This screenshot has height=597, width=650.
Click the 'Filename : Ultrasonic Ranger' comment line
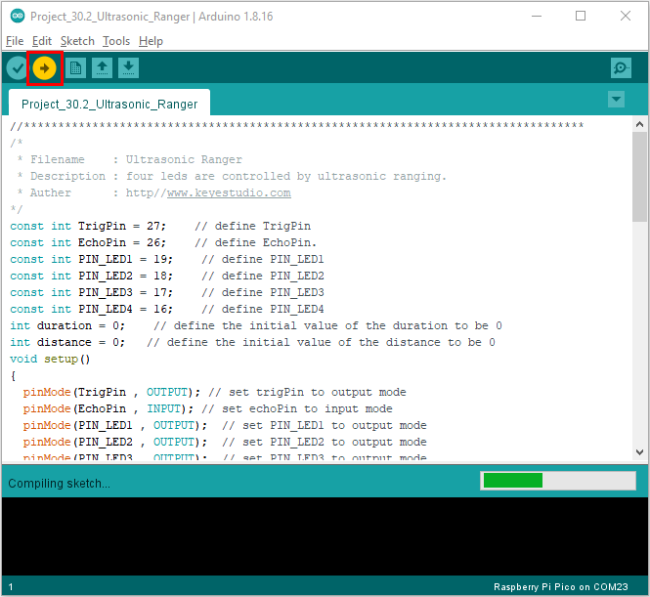point(130,160)
